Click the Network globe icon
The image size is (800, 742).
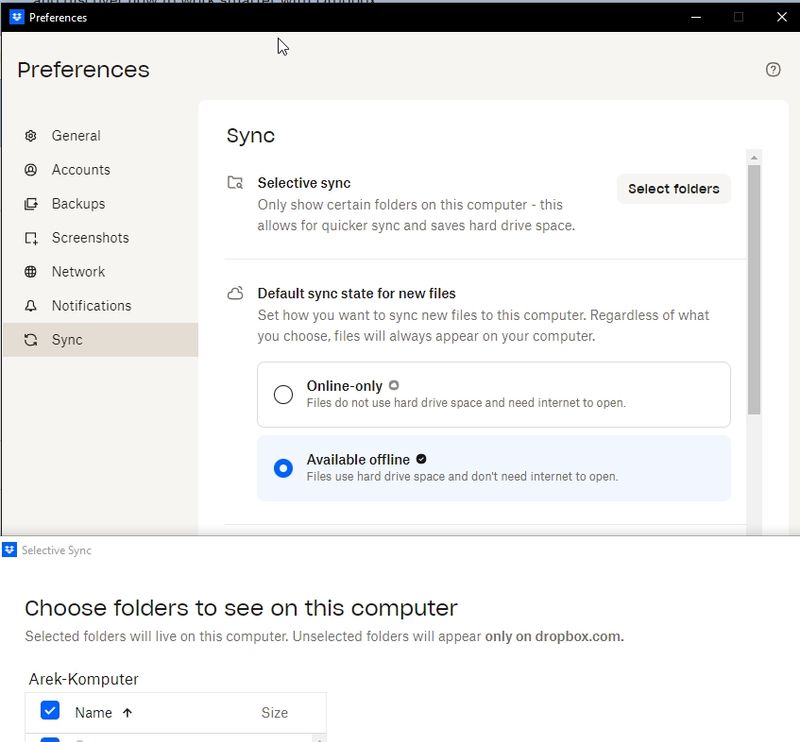pyautogui.click(x=31, y=272)
